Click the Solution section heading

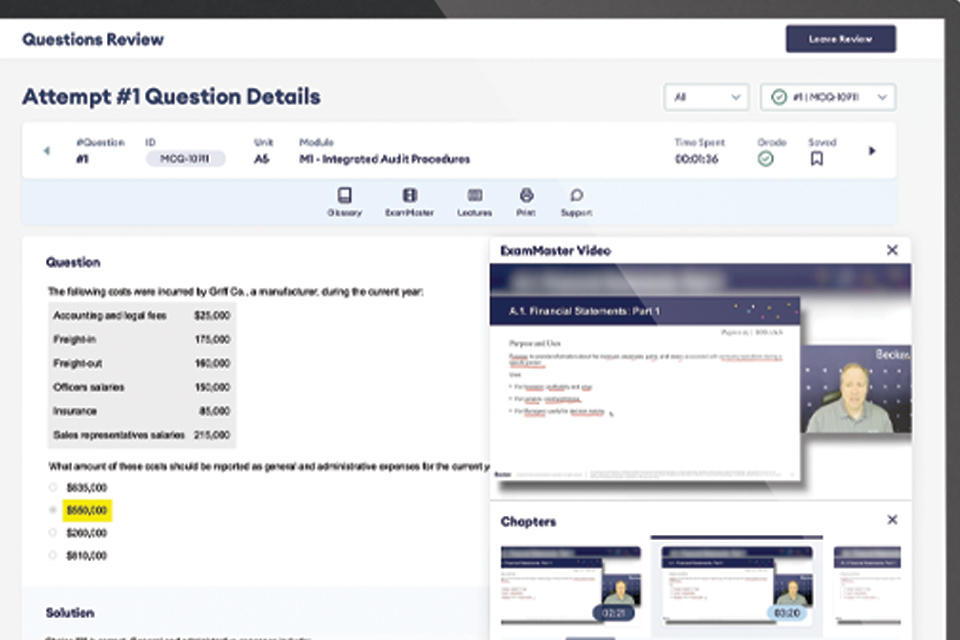pyautogui.click(x=70, y=612)
